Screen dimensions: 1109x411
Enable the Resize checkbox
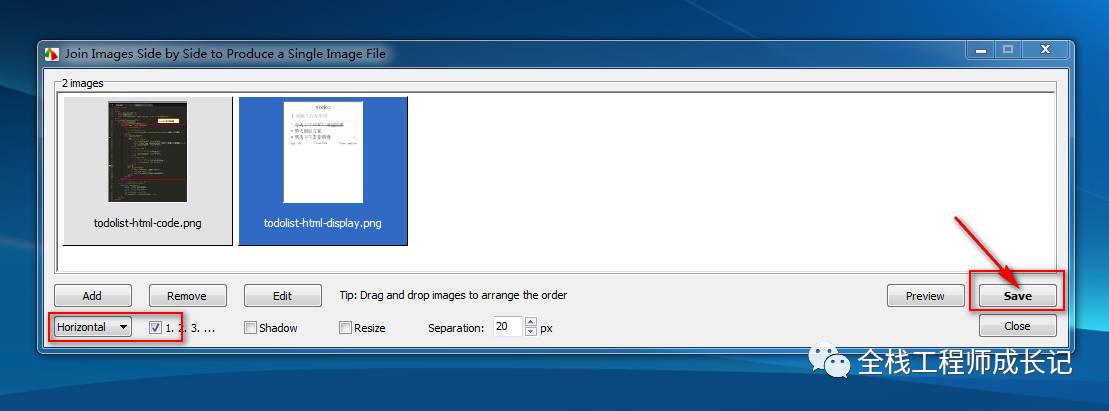pyautogui.click(x=345, y=328)
